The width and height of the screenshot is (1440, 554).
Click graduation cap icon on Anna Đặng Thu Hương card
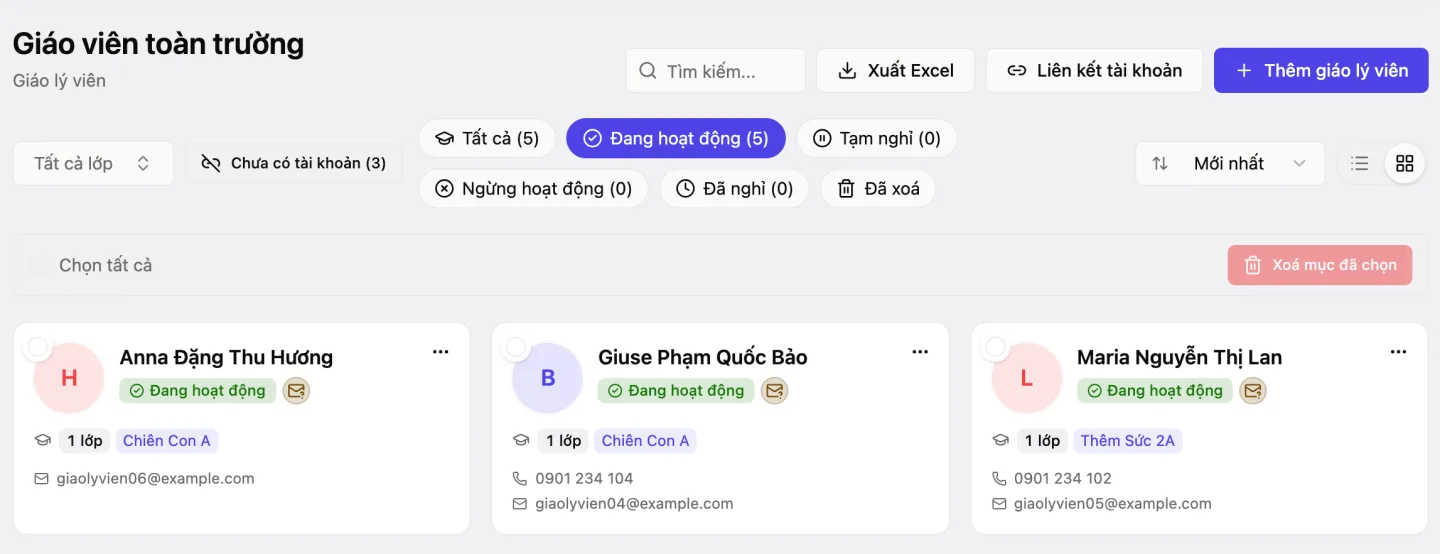[42, 441]
